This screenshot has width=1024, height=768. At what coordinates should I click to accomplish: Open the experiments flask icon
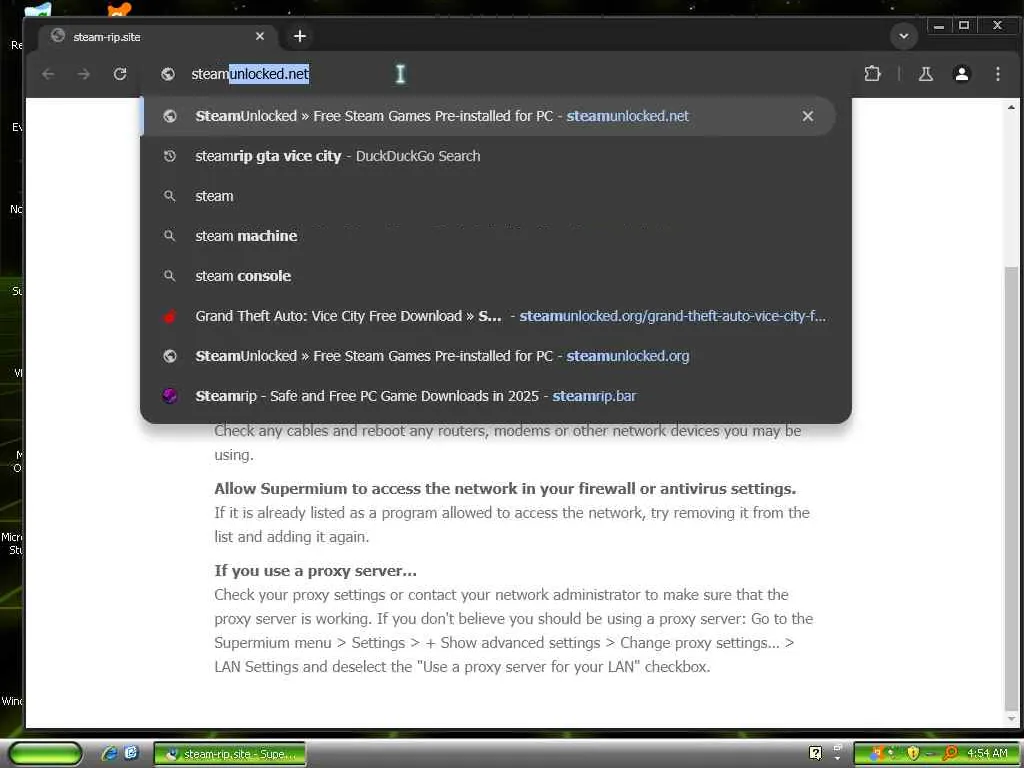(925, 74)
